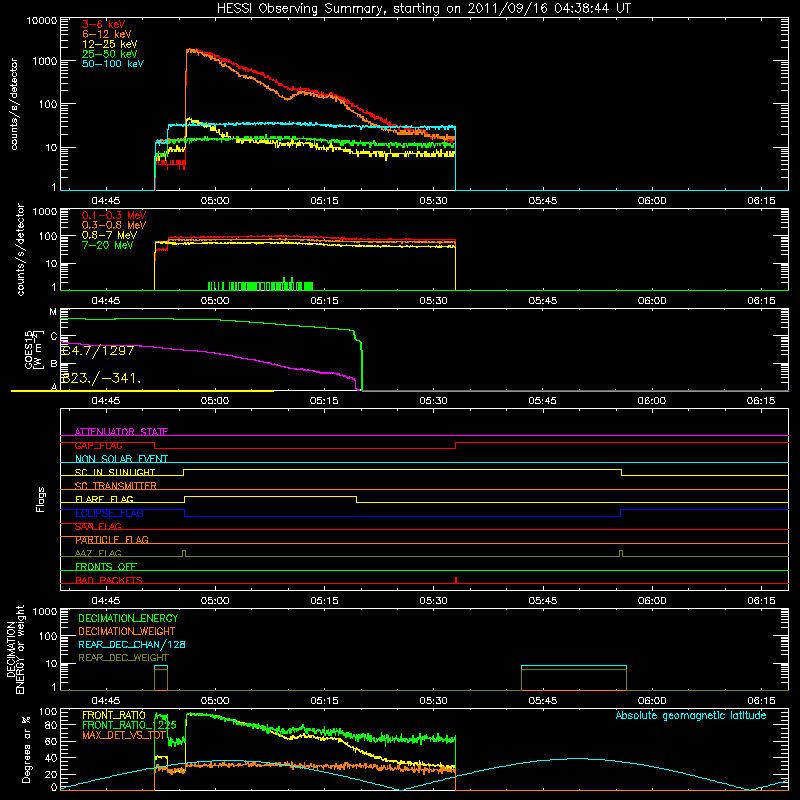Click the 12-25 keV legend label
Viewport: 800px width, 800px height.
[110, 44]
